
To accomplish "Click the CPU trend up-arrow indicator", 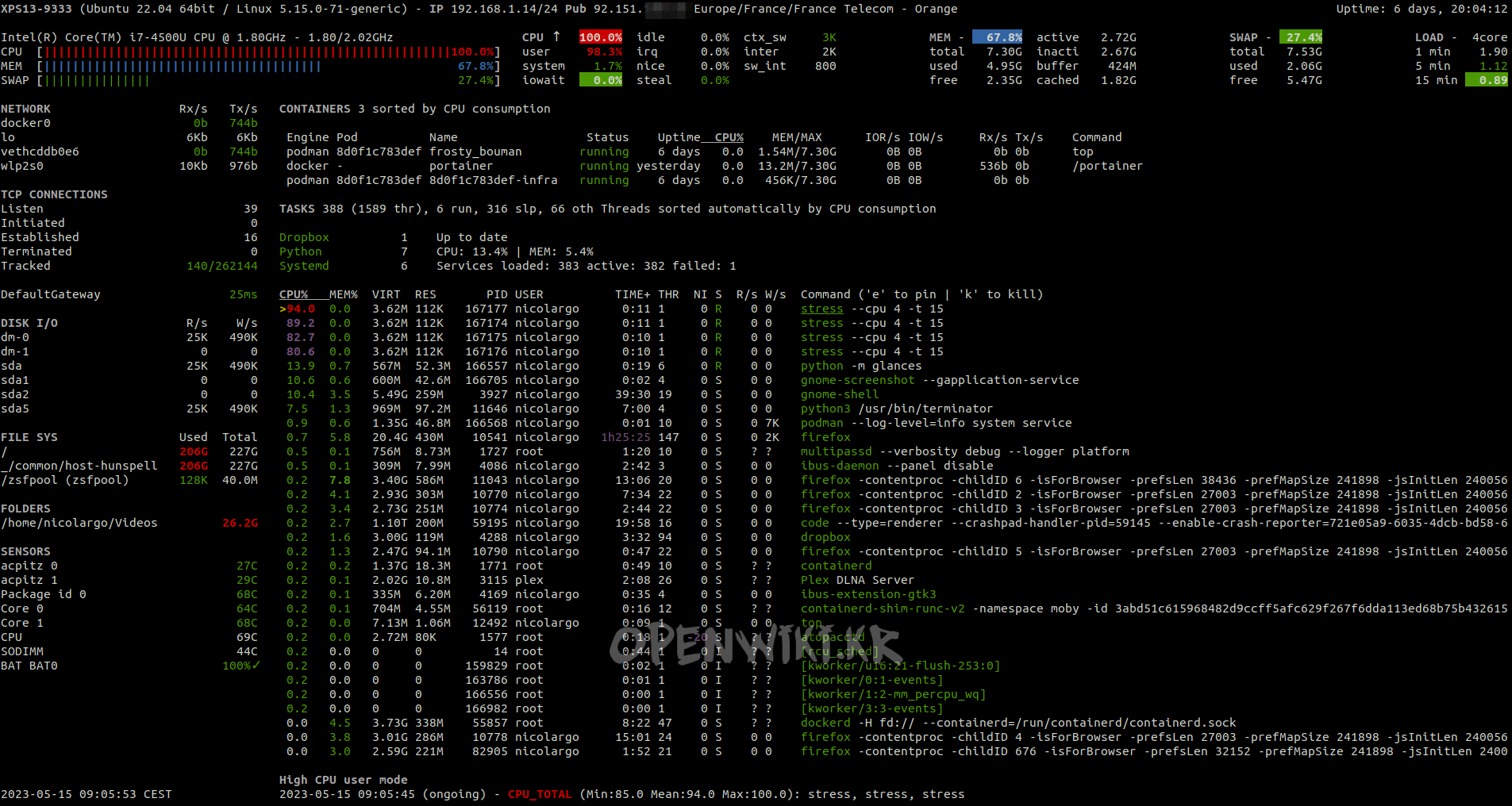I will pyautogui.click(x=556, y=36).
